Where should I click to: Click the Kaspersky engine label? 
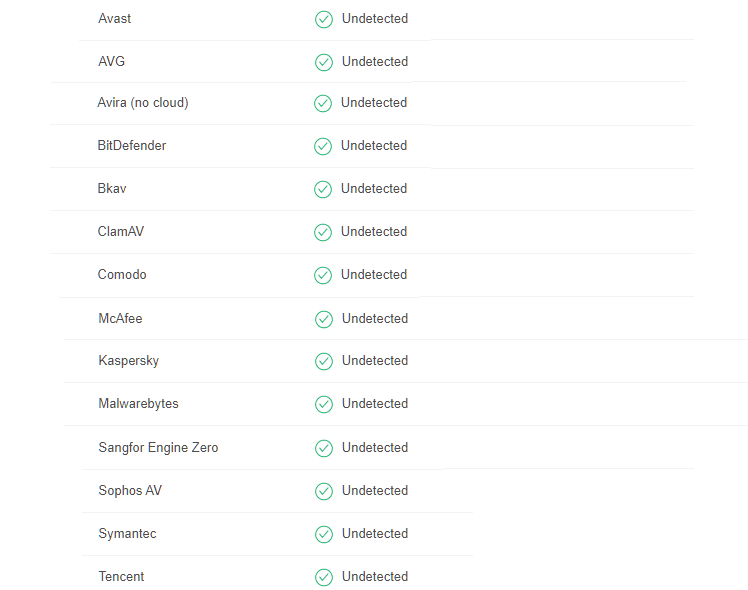click(x=129, y=361)
